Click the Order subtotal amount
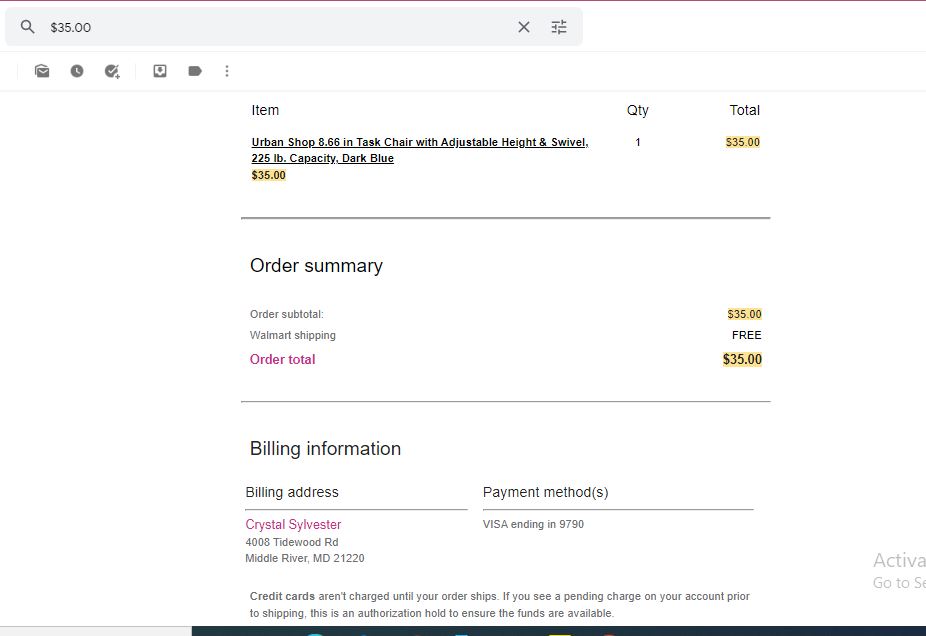This screenshot has width=926, height=636. point(744,314)
